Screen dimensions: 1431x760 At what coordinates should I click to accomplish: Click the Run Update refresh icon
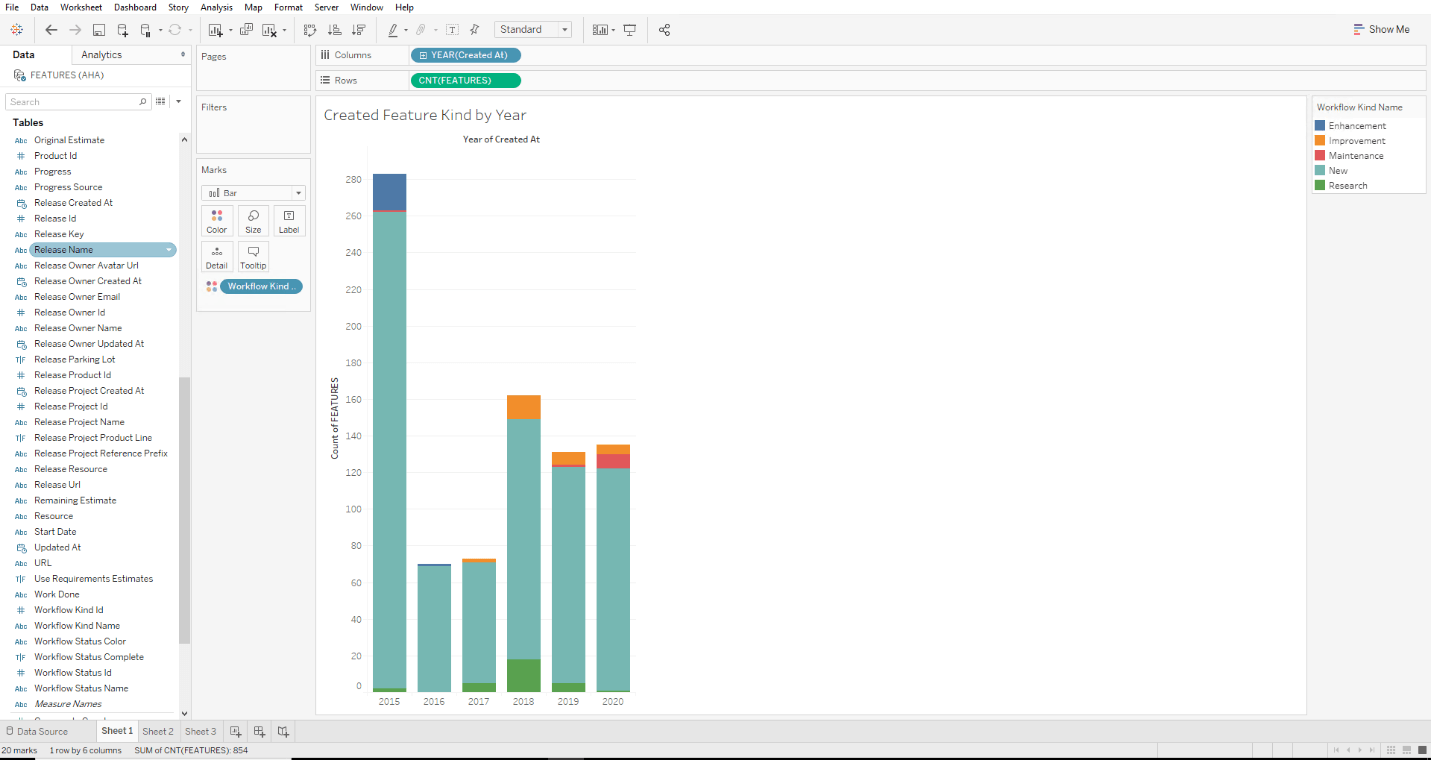[x=175, y=30]
